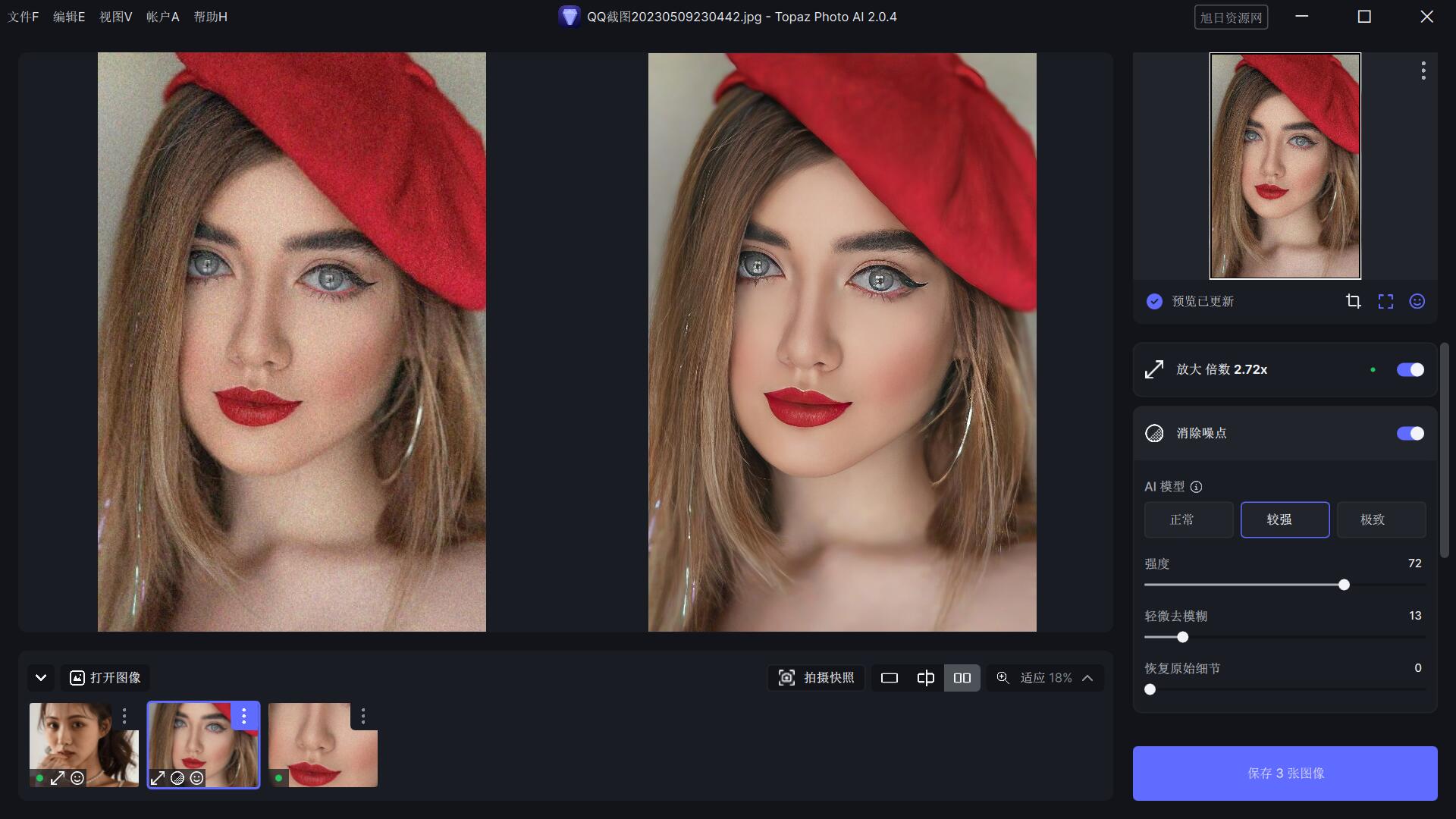Click green status dot on first thumbnail
The image size is (1456, 819).
point(39,777)
